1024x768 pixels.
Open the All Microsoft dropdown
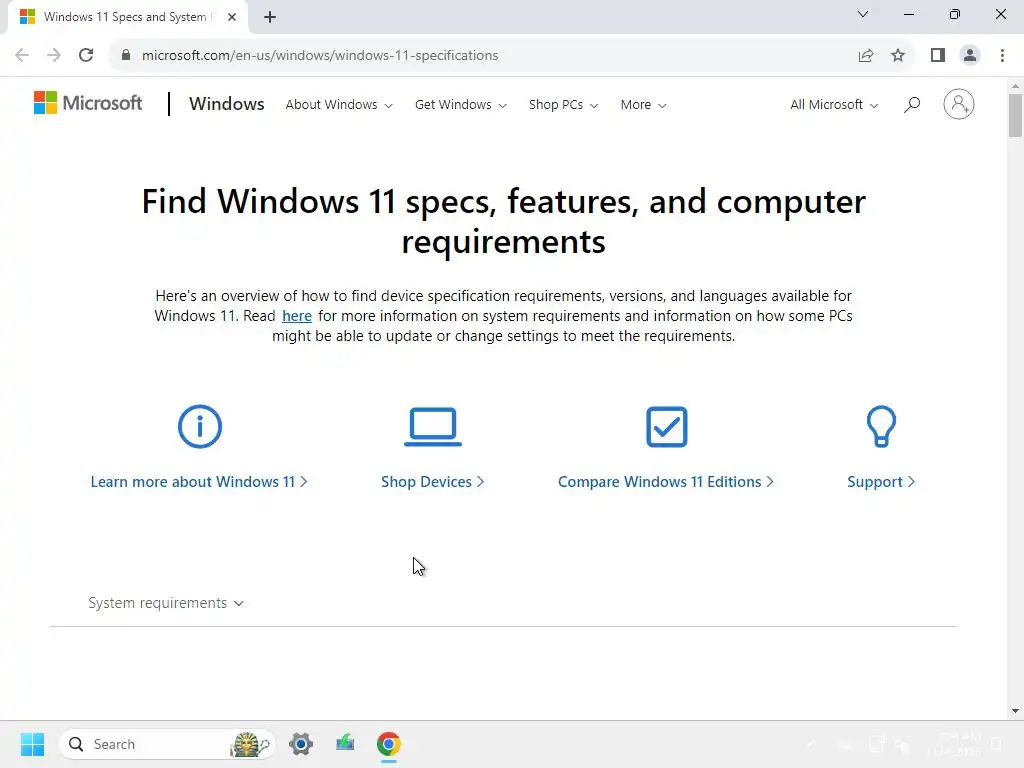pyautogui.click(x=834, y=104)
